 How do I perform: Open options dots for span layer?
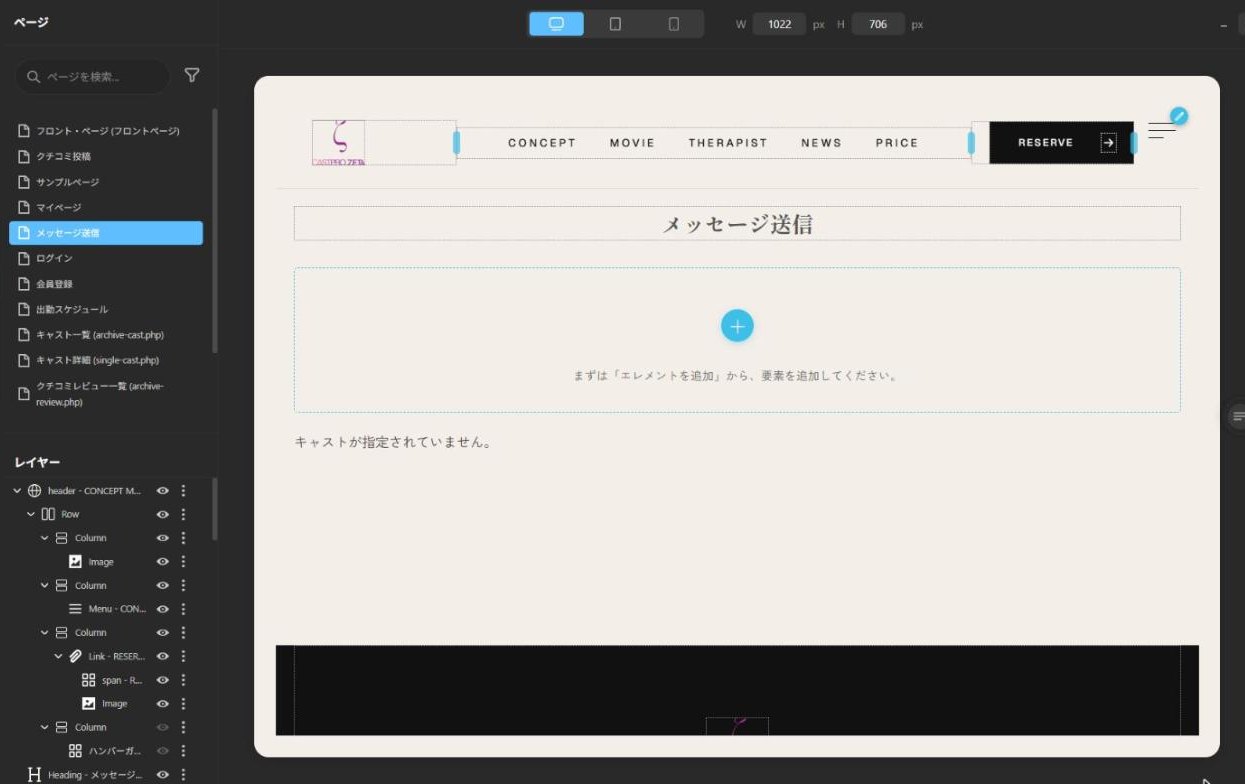183,680
